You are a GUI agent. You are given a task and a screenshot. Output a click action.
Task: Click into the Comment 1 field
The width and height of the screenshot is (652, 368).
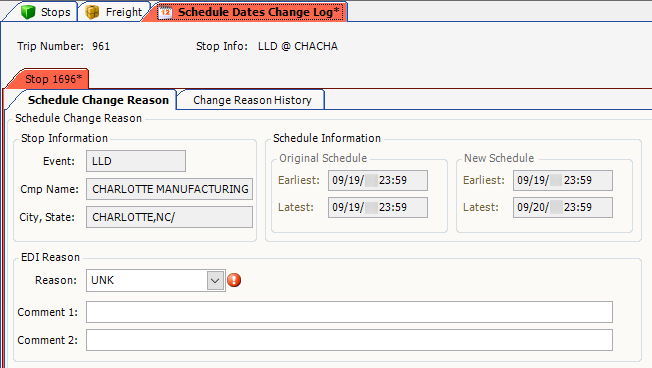pyautogui.click(x=349, y=312)
